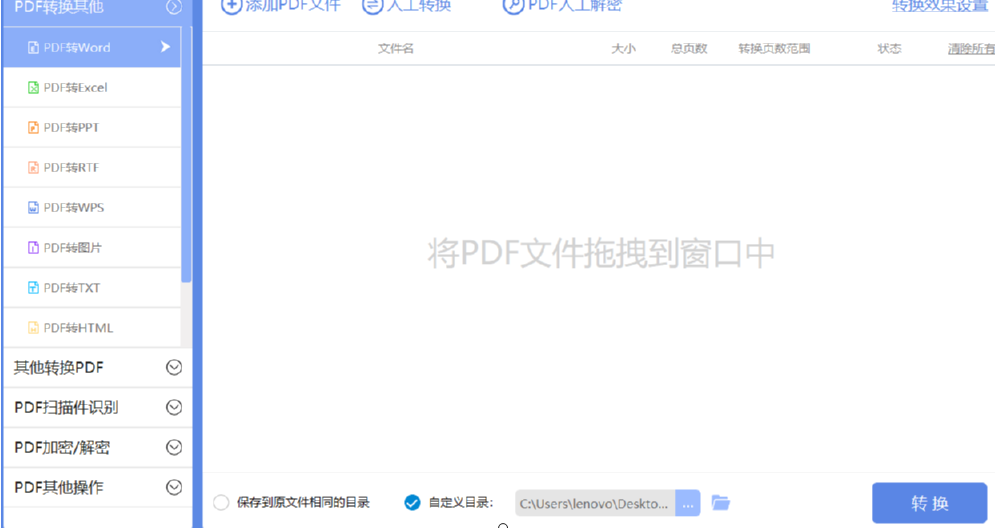The width and height of the screenshot is (995, 532).
Task: Click the RTF file icon
Action: [x=34, y=168]
